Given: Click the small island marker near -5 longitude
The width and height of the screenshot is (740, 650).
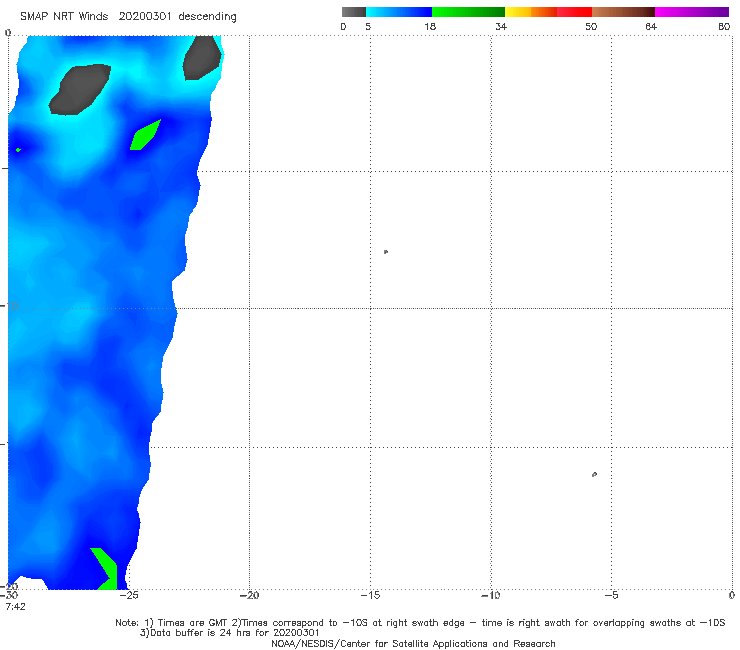Looking at the screenshot, I should (594, 474).
